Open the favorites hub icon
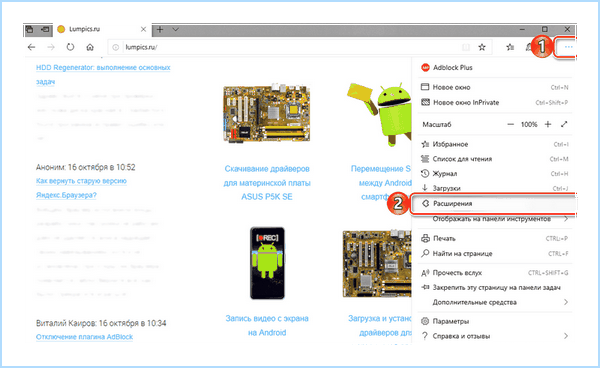Image resolution: width=600 pixels, height=368 pixels. [510, 47]
